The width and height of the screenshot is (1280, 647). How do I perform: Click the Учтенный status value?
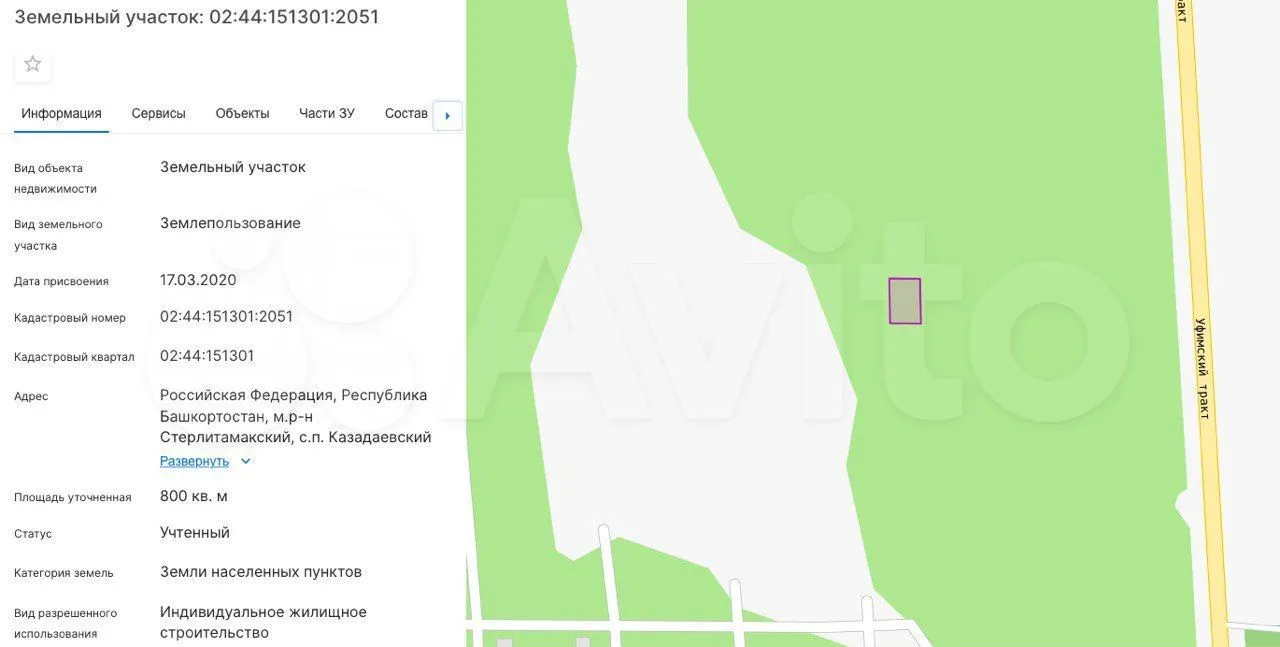(195, 533)
